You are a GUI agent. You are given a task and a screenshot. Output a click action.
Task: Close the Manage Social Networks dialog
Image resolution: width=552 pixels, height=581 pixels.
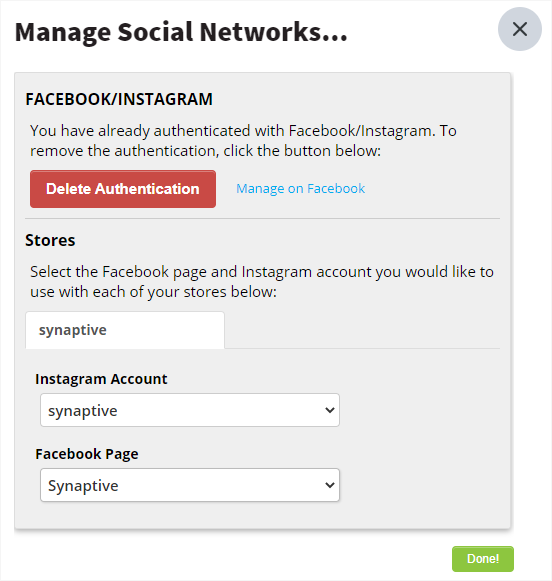coord(519,29)
